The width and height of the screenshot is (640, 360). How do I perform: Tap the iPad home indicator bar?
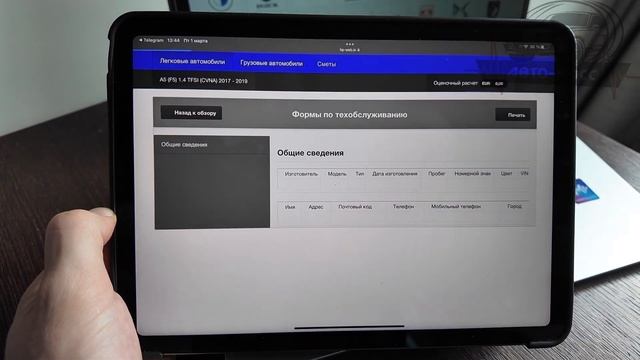pos(349,327)
